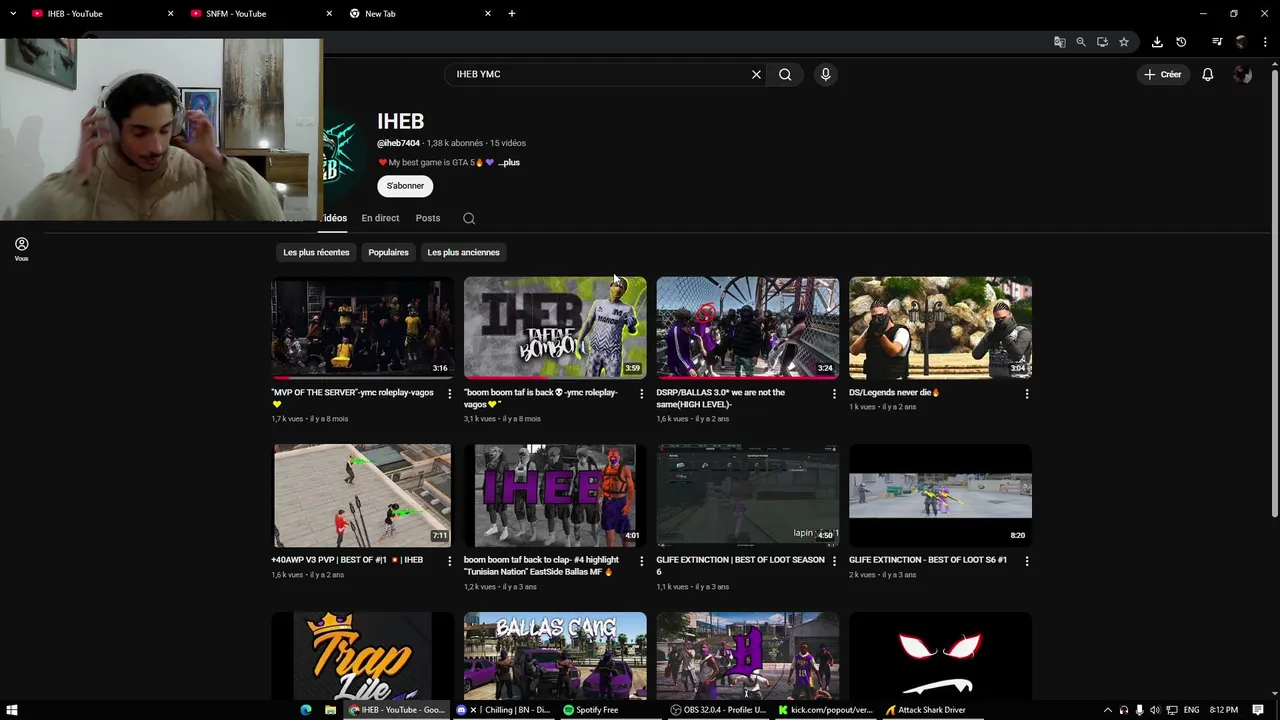Open En direct channel tab

point(380,218)
